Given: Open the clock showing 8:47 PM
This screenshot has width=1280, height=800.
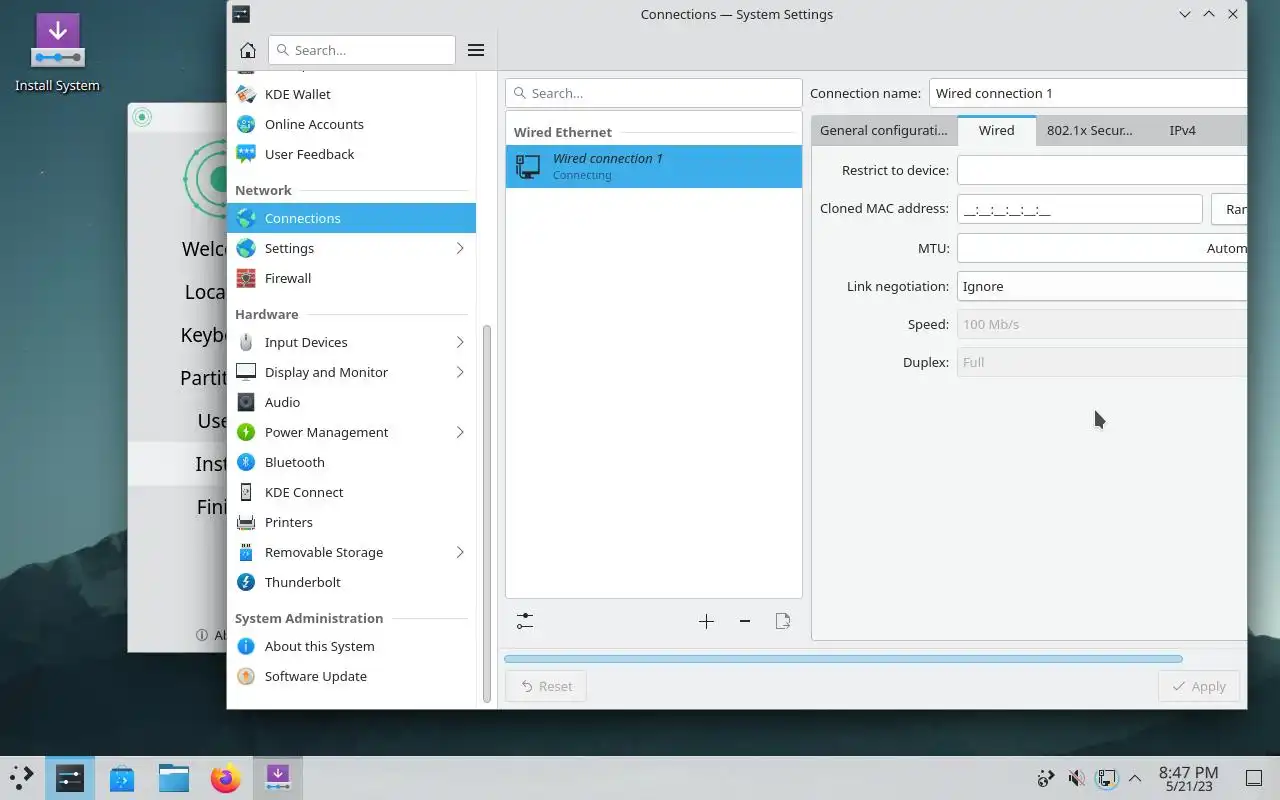Looking at the screenshot, I should coord(1188,778).
